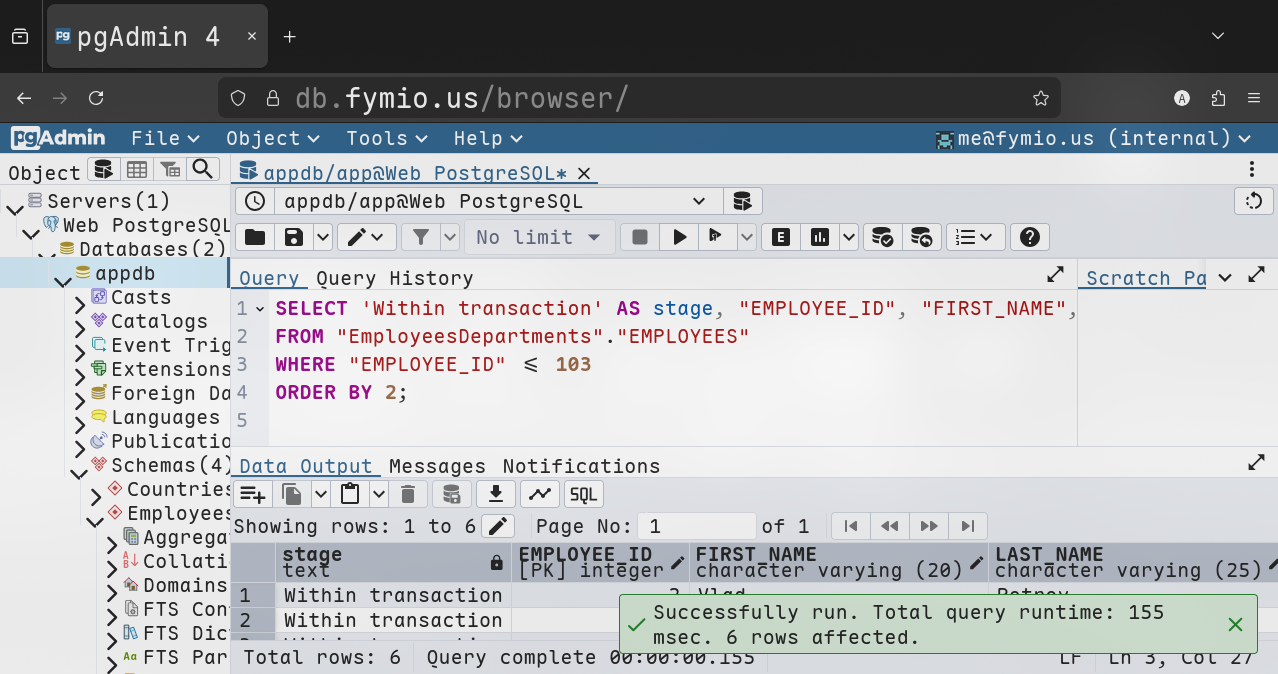The height and width of the screenshot is (674, 1278).
Task: Click the Commit transaction icon
Action: tap(882, 237)
